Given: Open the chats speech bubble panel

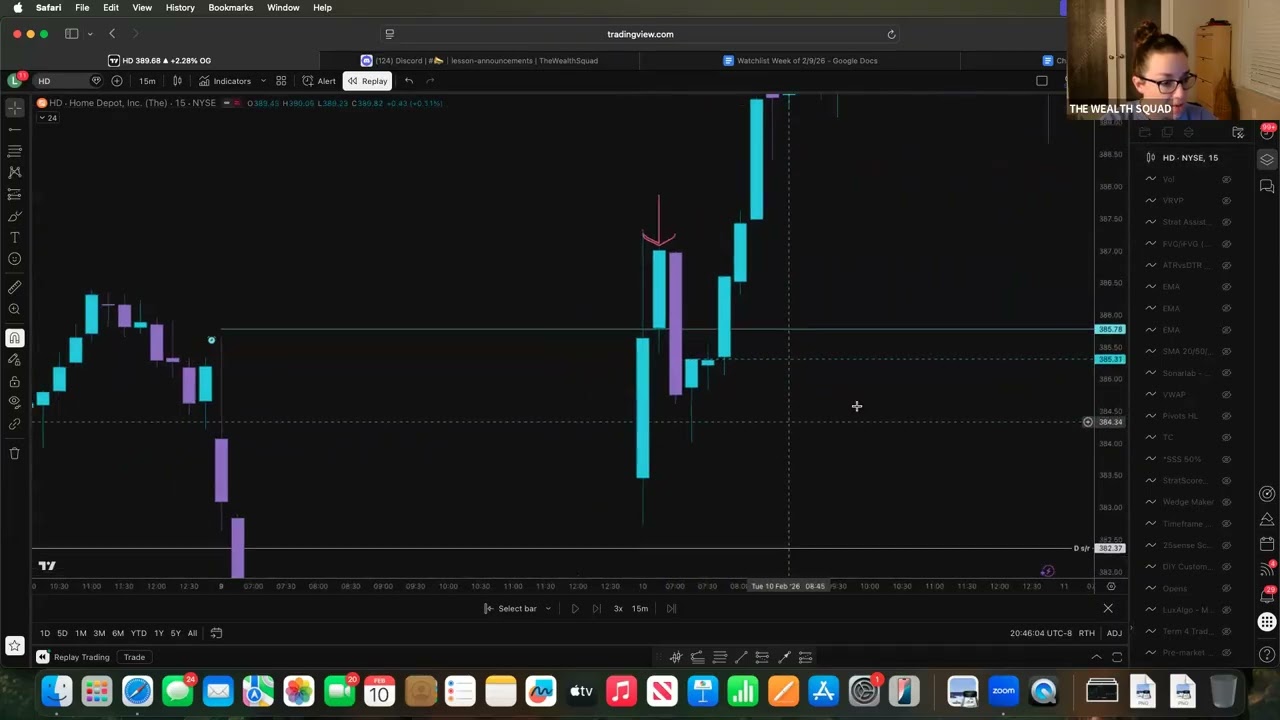Looking at the screenshot, I should pyautogui.click(x=1267, y=186).
